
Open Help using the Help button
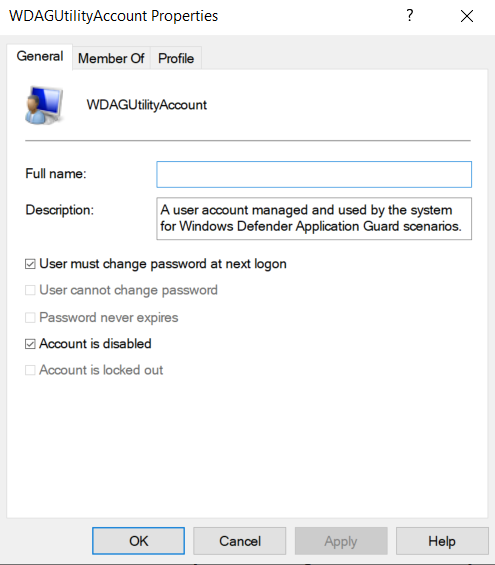tap(442, 541)
